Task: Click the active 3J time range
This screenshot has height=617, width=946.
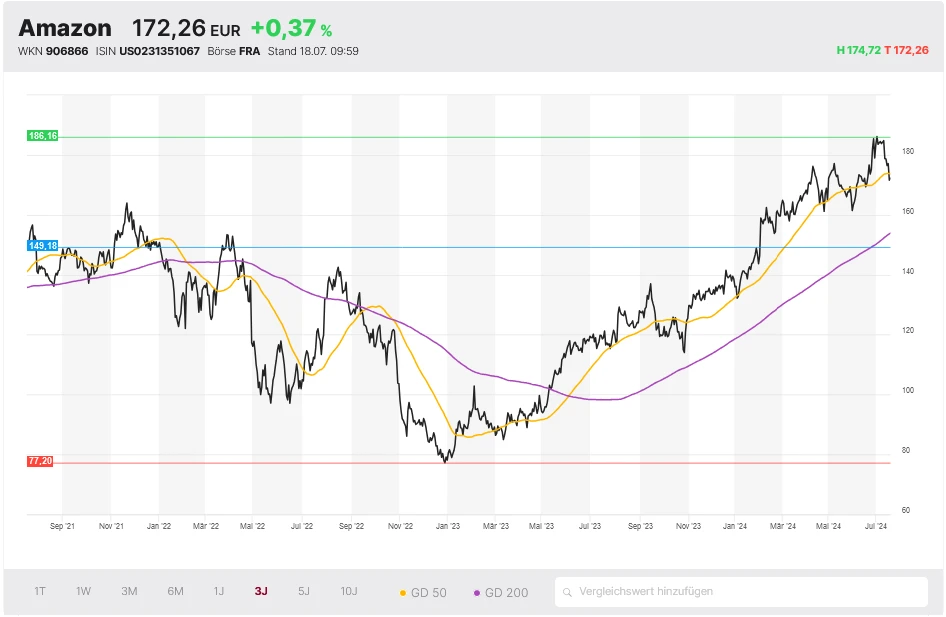Action: (x=261, y=591)
